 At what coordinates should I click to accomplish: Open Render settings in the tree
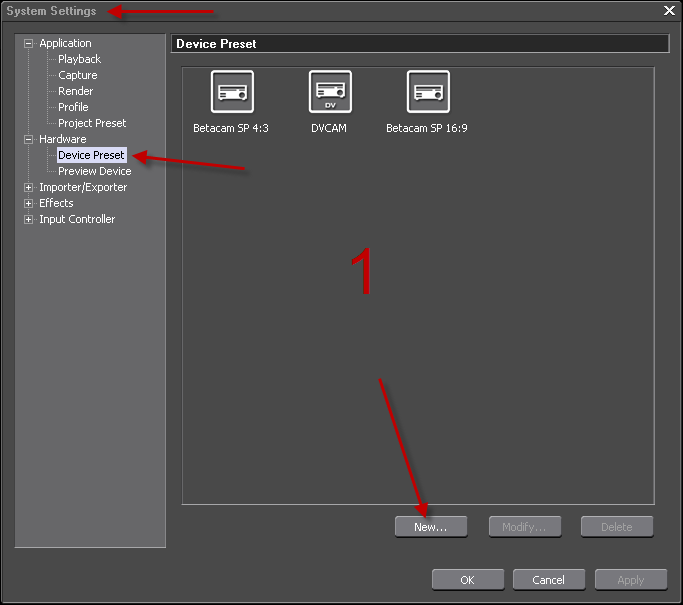coord(75,91)
